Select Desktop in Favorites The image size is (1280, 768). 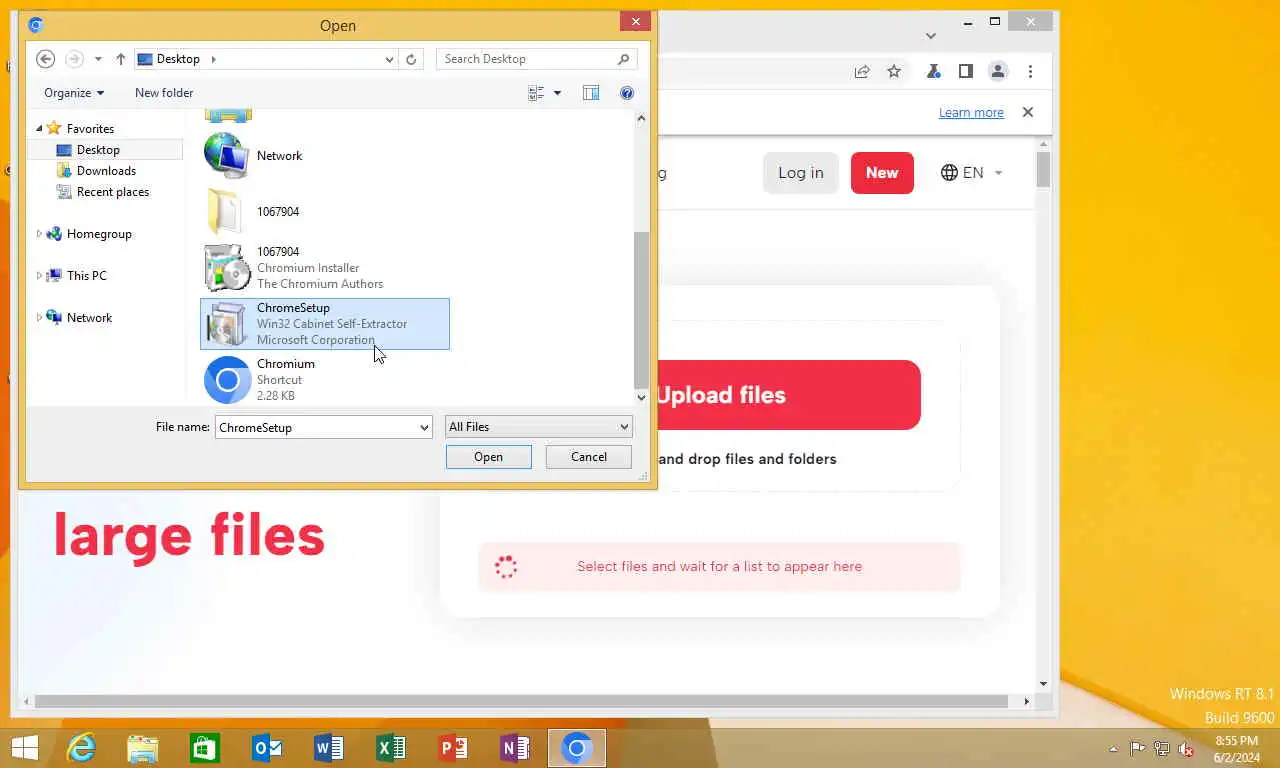pos(98,150)
